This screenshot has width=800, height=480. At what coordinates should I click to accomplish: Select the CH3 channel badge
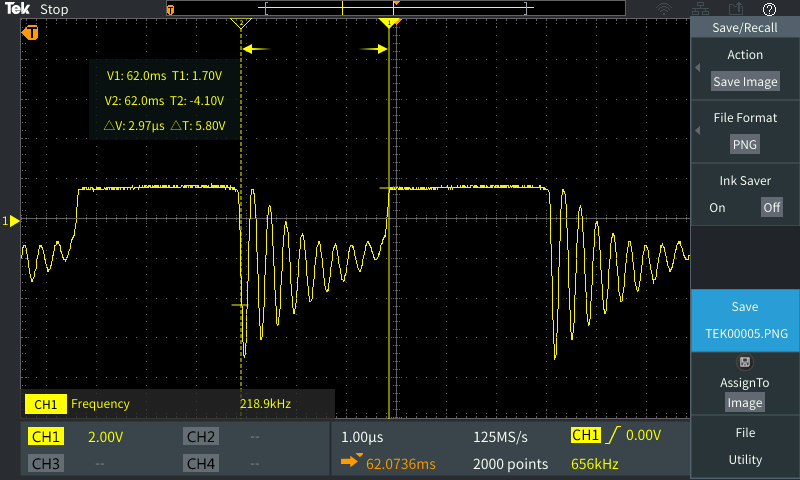click(x=45, y=464)
